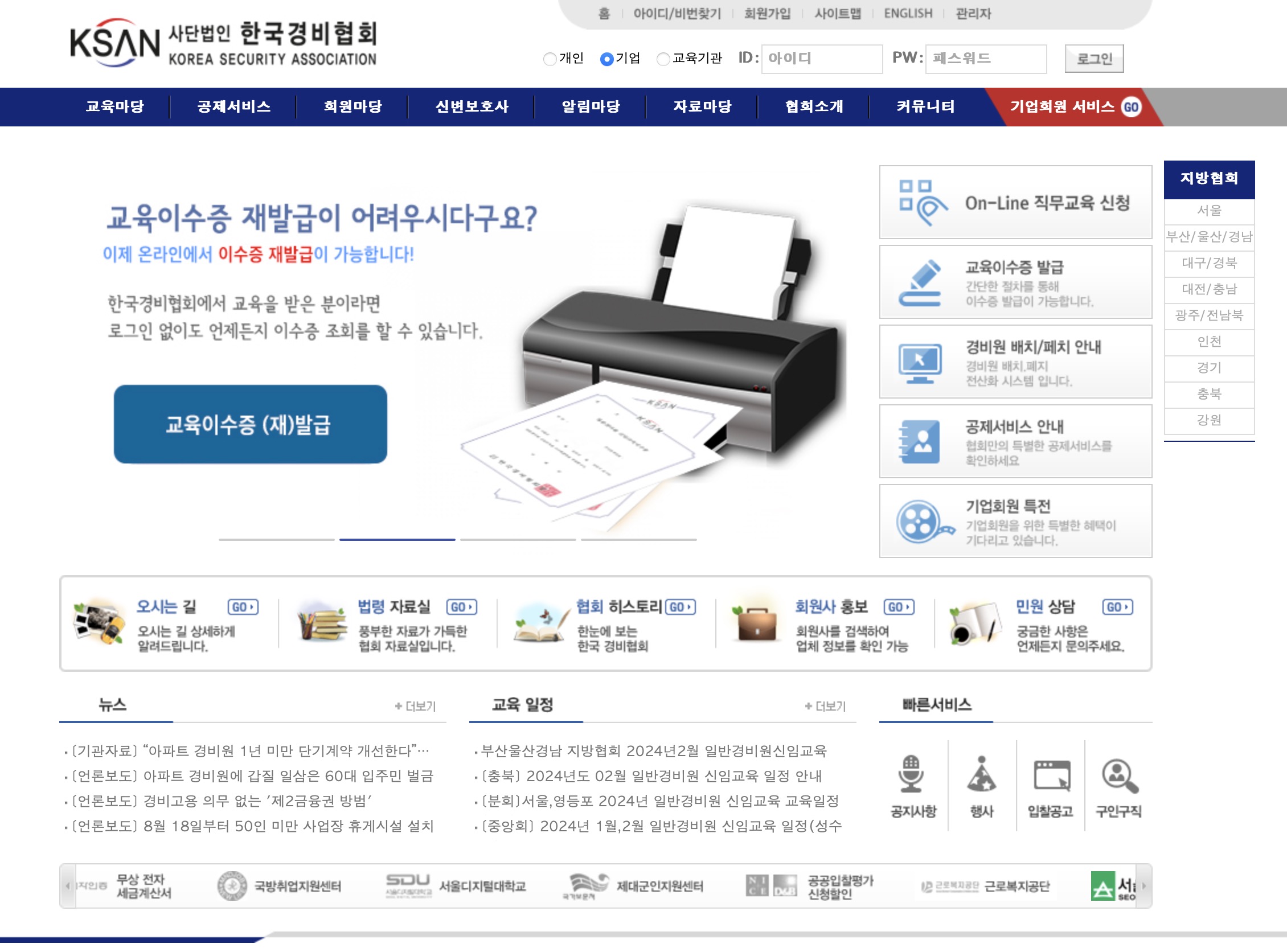Screen dimensions: 1287x952
Task: Select the second carousel indicator bar
Action: click(x=396, y=540)
